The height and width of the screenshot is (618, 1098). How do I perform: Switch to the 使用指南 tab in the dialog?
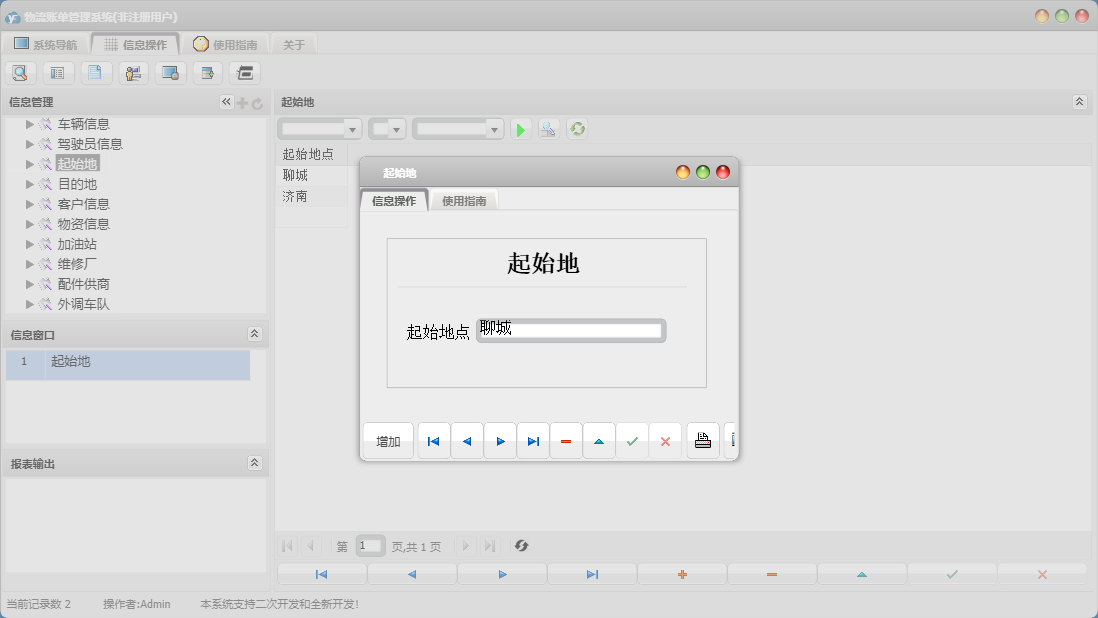tap(463, 199)
